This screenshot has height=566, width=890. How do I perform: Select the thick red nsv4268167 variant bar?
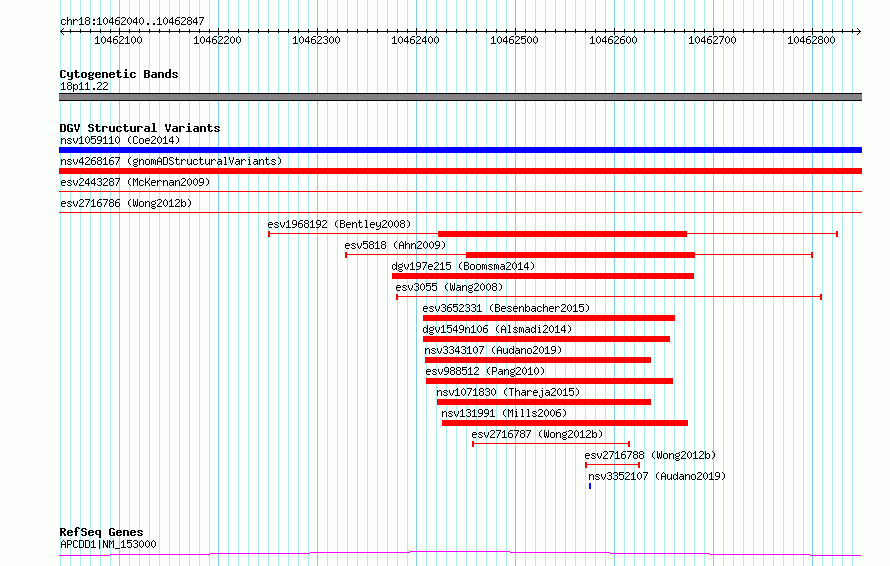460,171
